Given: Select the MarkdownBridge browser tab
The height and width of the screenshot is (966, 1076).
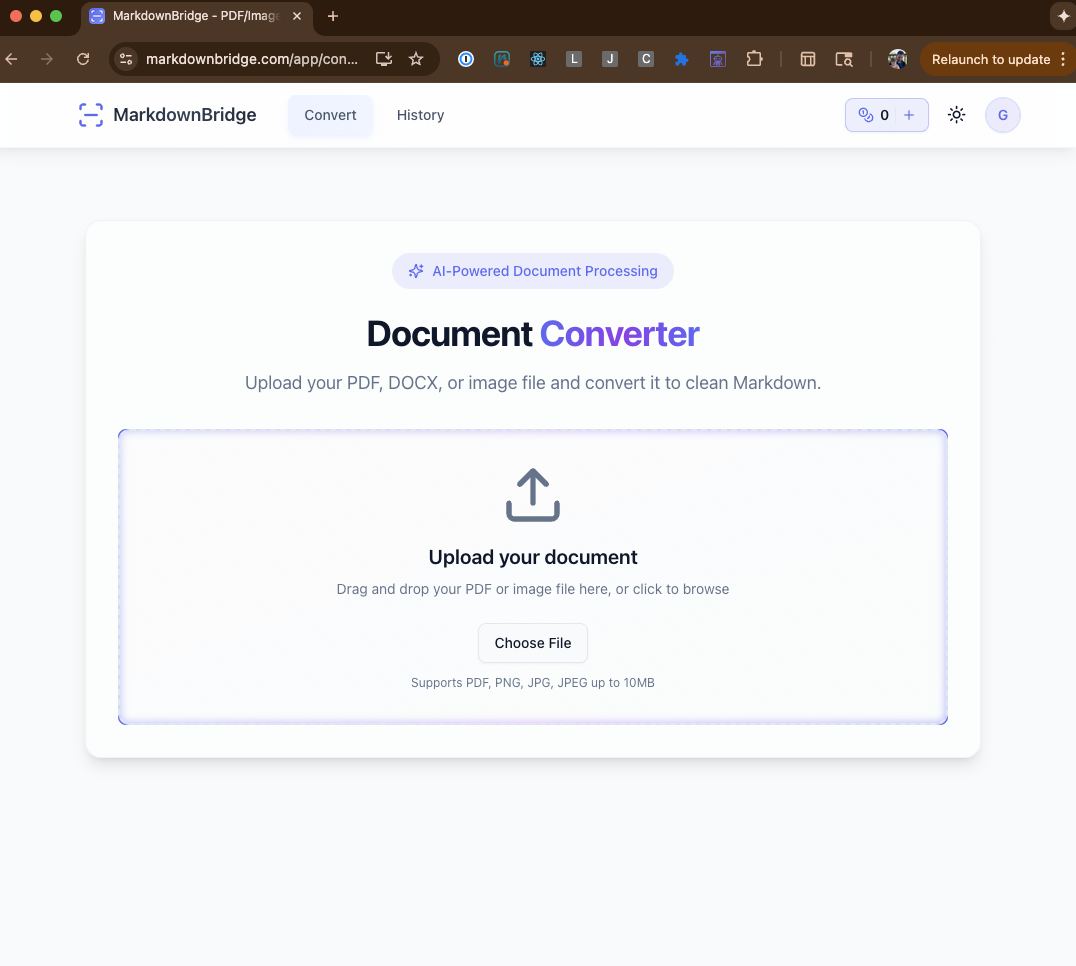Looking at the screenshot, I should (196, 16).
